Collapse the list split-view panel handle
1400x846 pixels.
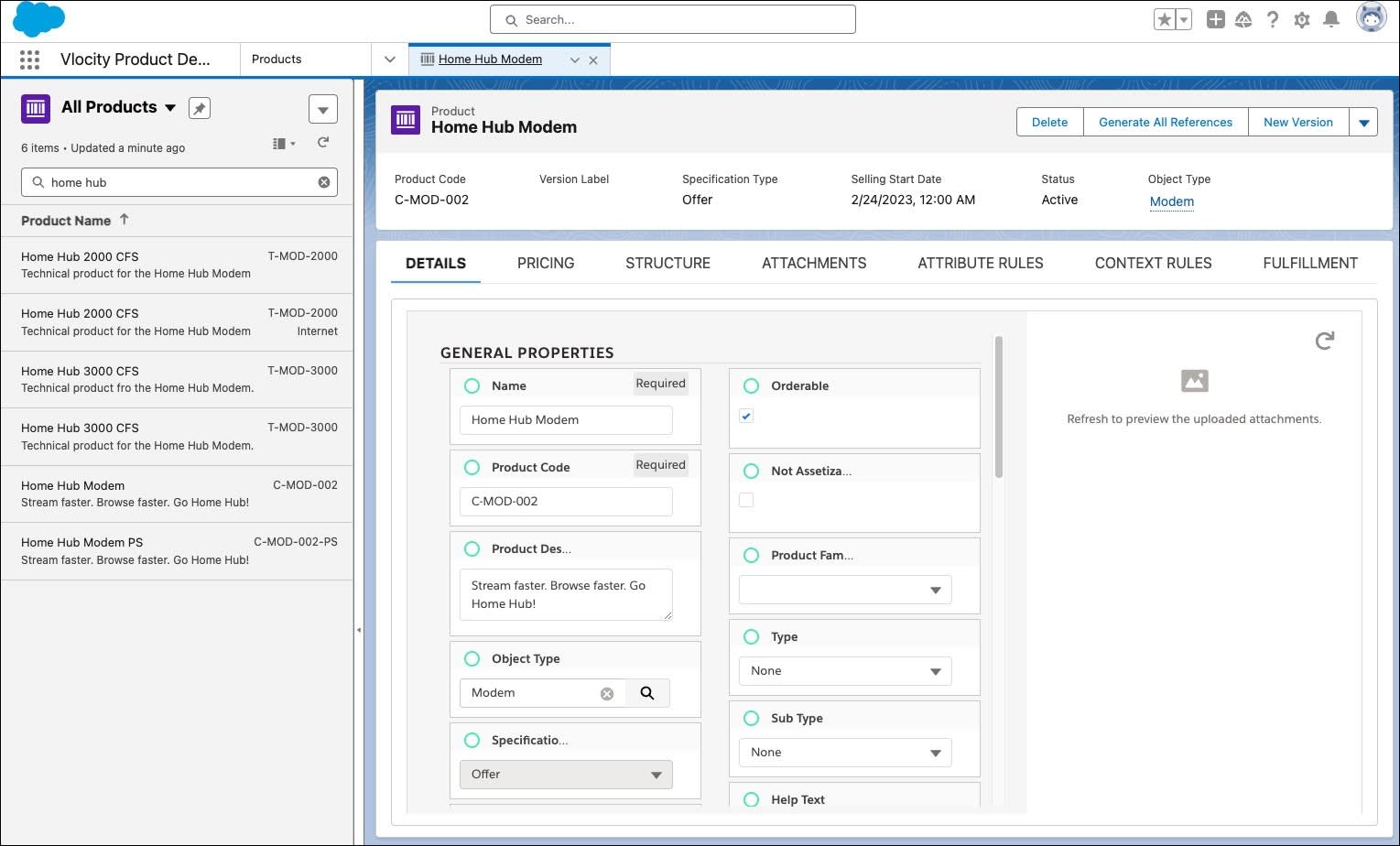tap(358, 630)
